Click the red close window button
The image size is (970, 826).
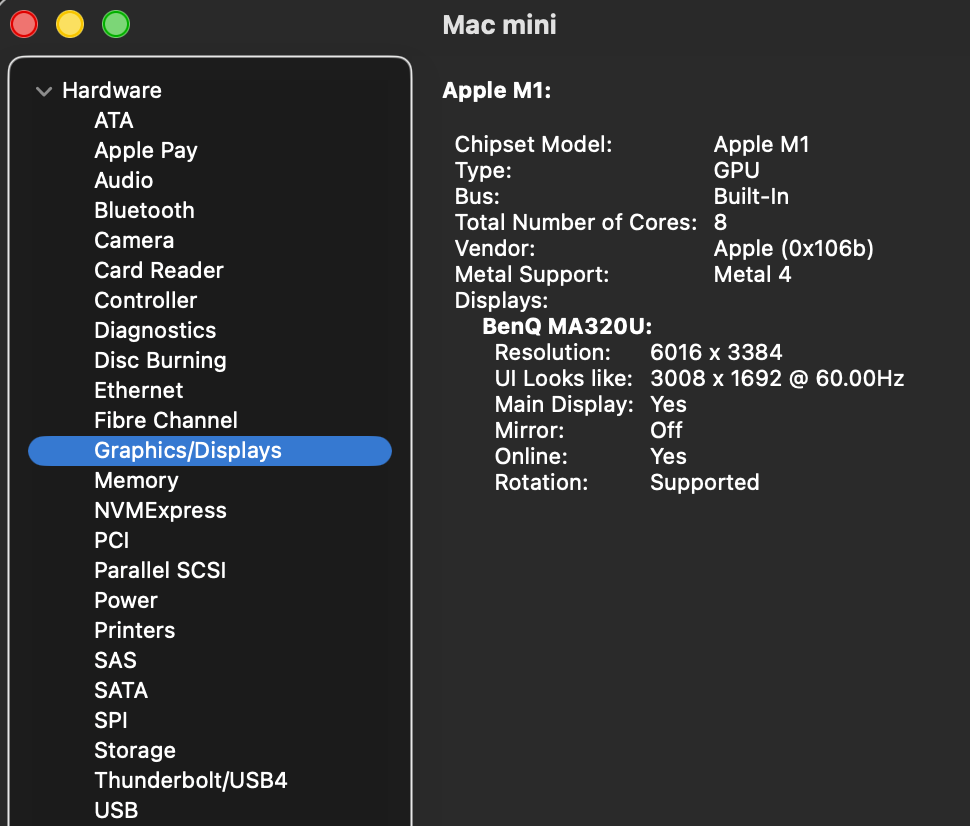click(24, 25)
